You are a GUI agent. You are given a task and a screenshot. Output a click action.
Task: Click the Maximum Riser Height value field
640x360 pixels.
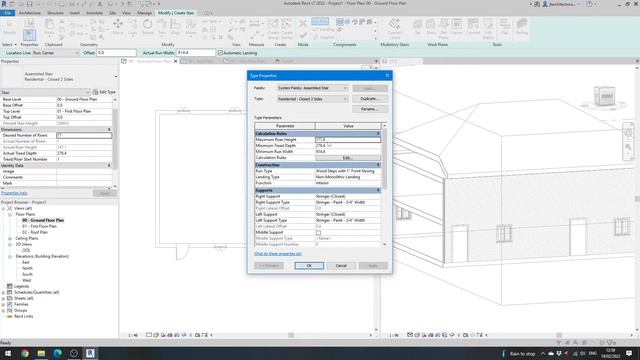348,140
